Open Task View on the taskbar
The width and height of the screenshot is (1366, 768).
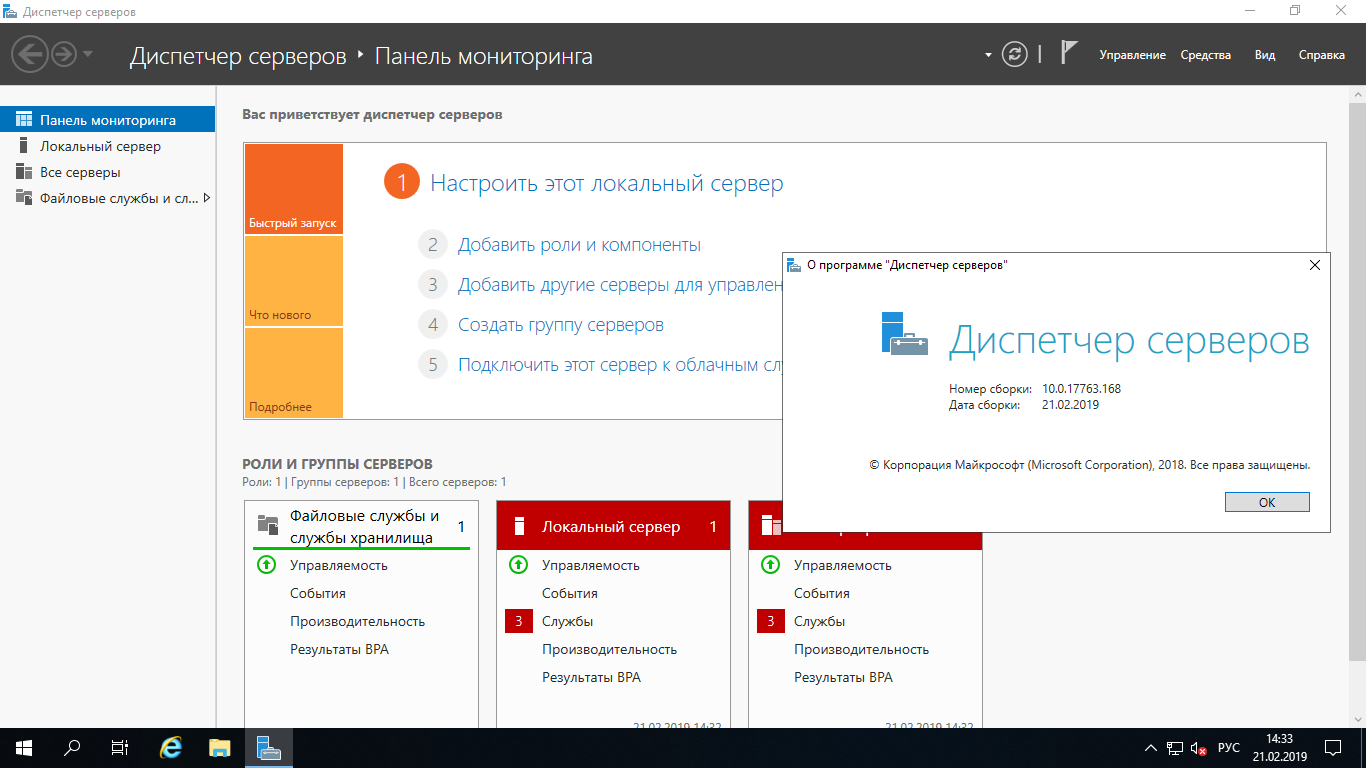(x=119, y=747)
